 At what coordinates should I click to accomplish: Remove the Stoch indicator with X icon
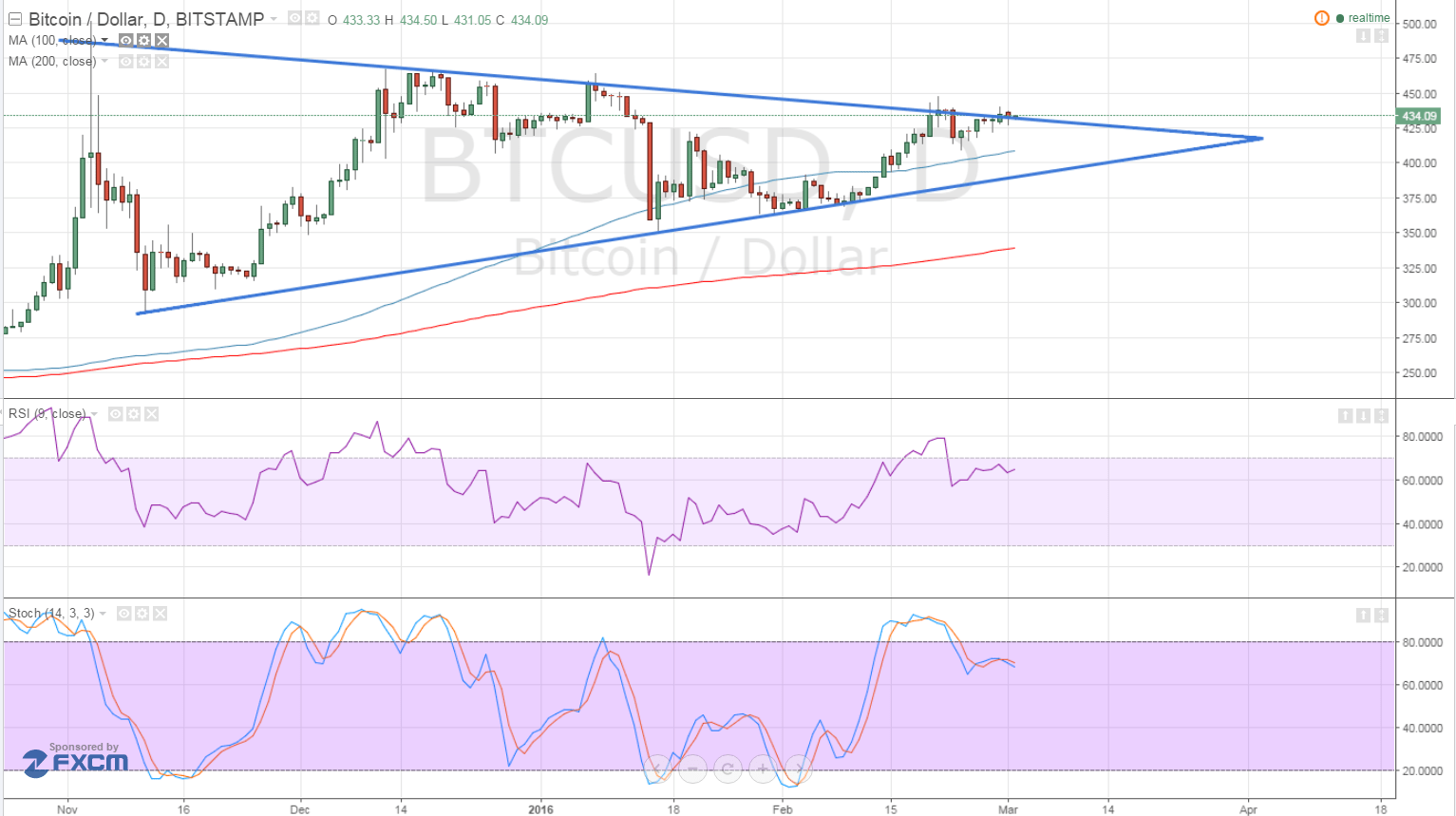160,614
